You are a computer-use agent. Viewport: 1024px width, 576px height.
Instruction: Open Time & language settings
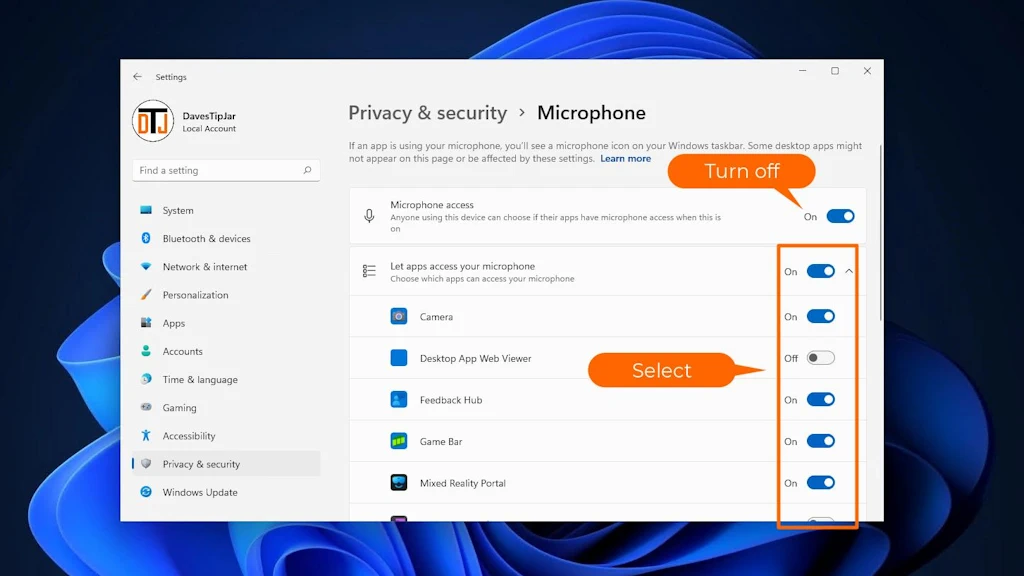point(226,379)
